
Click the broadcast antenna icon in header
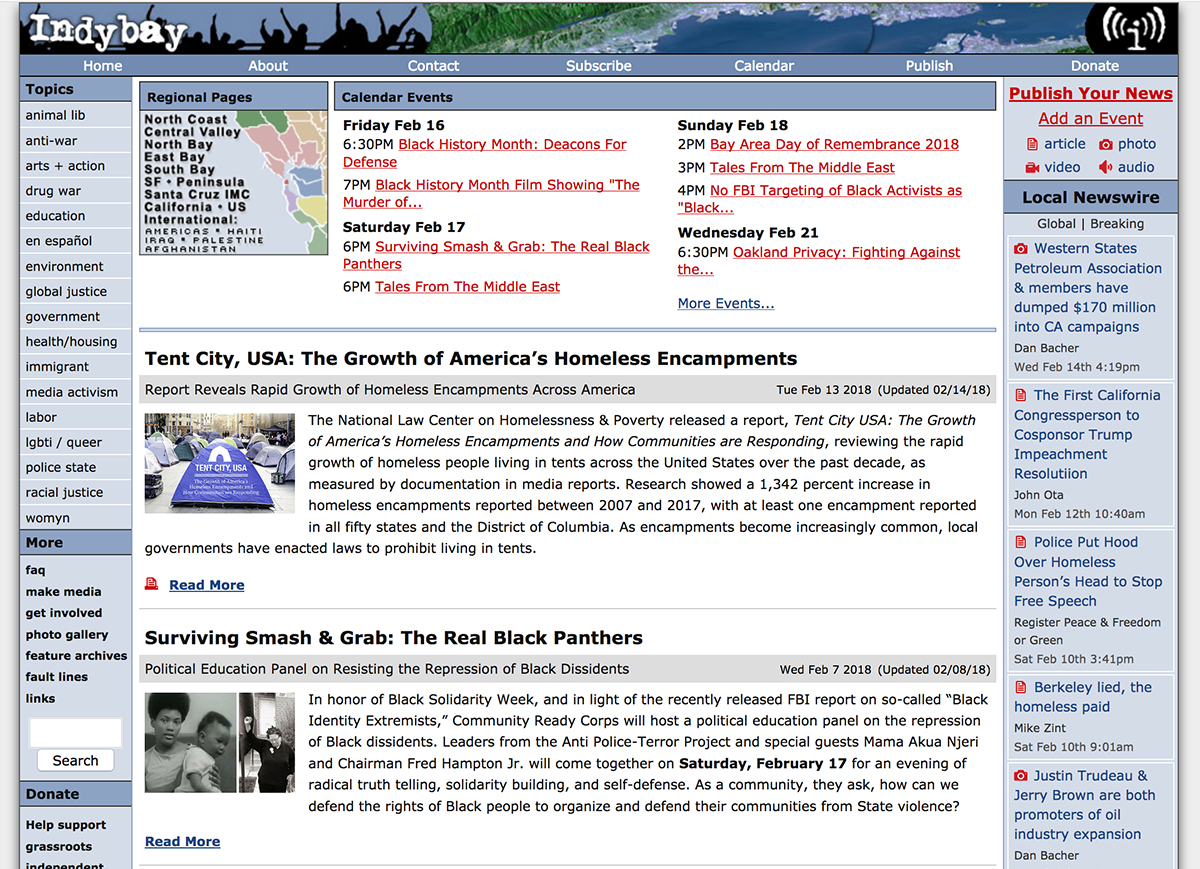[1133, 29]
